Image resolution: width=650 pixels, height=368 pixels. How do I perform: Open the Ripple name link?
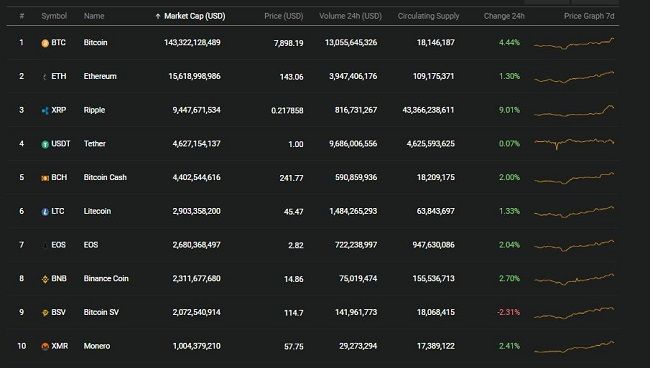pyautogui.click(x=94, y=110)
